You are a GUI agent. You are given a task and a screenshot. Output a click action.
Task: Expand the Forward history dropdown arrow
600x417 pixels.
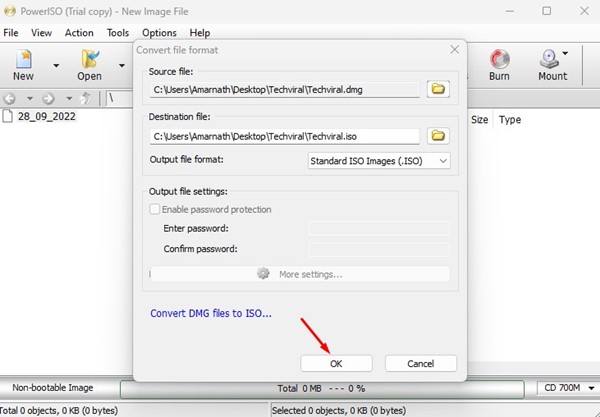[x=69, y=99]
